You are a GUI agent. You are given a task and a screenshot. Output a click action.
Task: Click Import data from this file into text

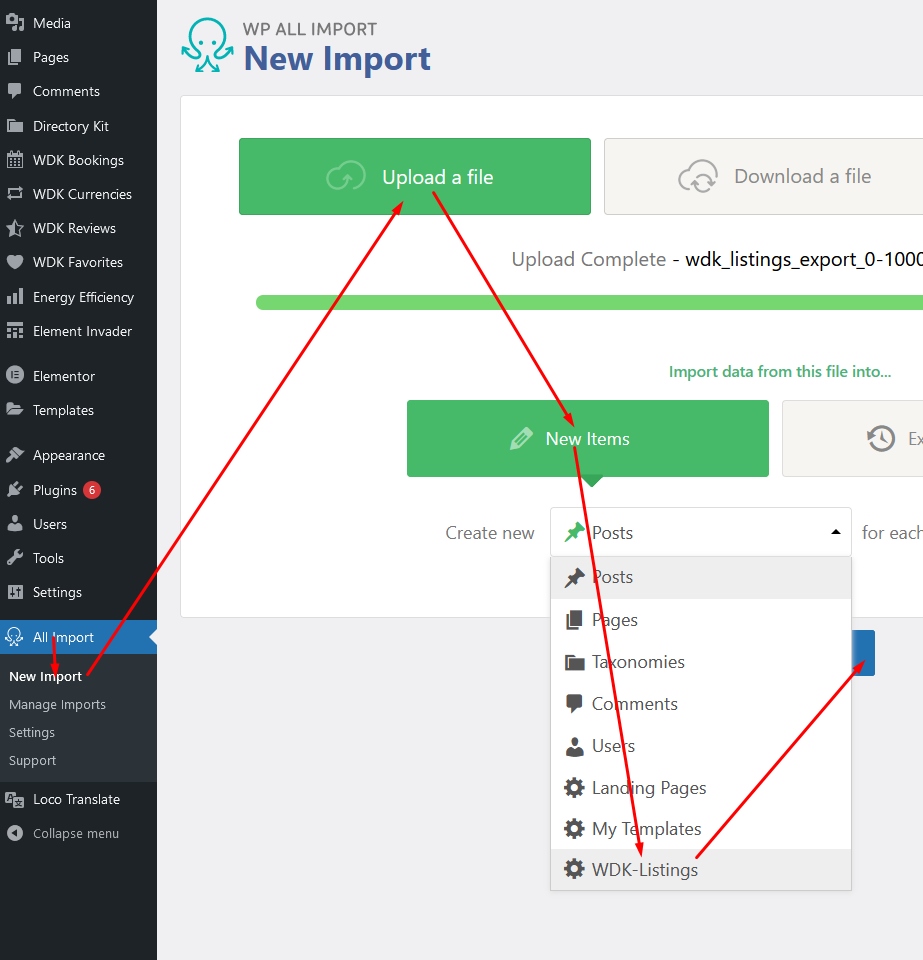click(780, 372)
